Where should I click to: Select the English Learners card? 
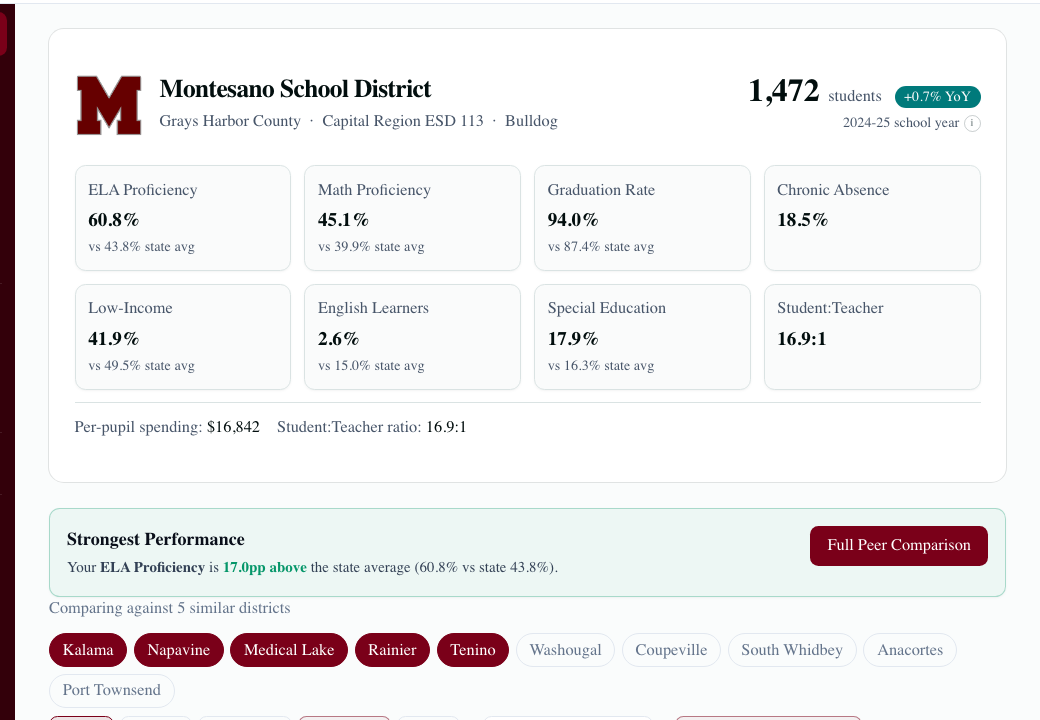point(413,337)
